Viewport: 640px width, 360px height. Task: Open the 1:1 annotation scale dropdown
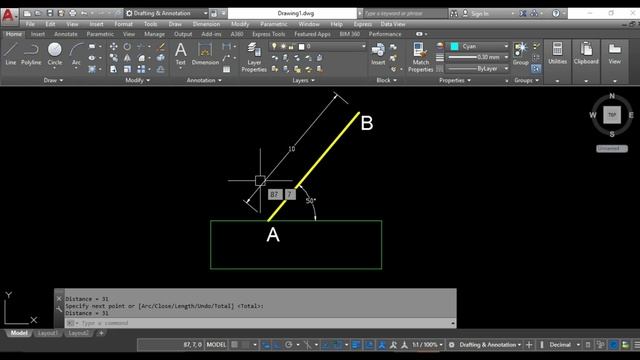[x=427, y=345]
